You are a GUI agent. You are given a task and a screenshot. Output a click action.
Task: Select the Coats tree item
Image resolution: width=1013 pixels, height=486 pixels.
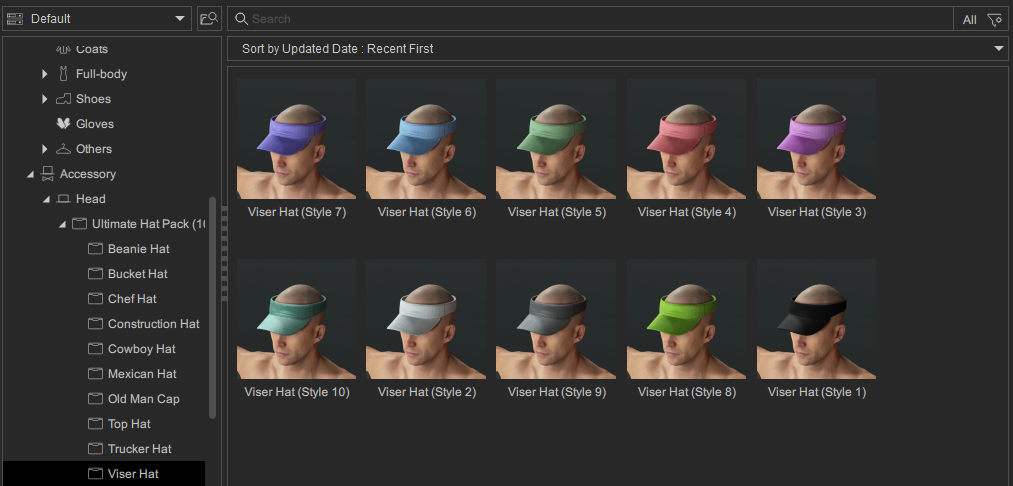[x=92, y=49]
